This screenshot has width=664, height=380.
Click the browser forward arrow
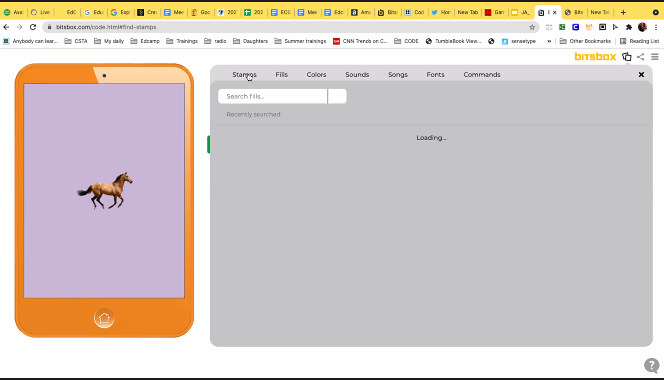tap(19, 27)
